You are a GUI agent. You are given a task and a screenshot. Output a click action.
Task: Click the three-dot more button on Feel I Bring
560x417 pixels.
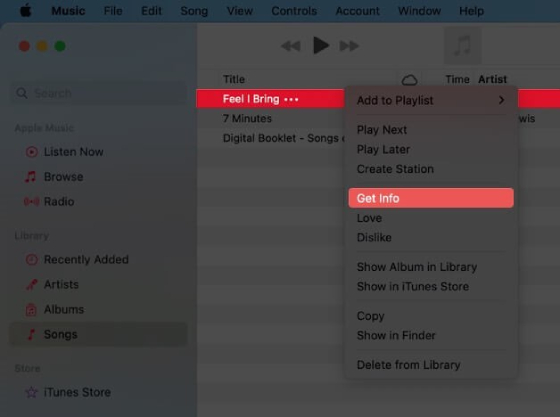click(x=291, y=99)
